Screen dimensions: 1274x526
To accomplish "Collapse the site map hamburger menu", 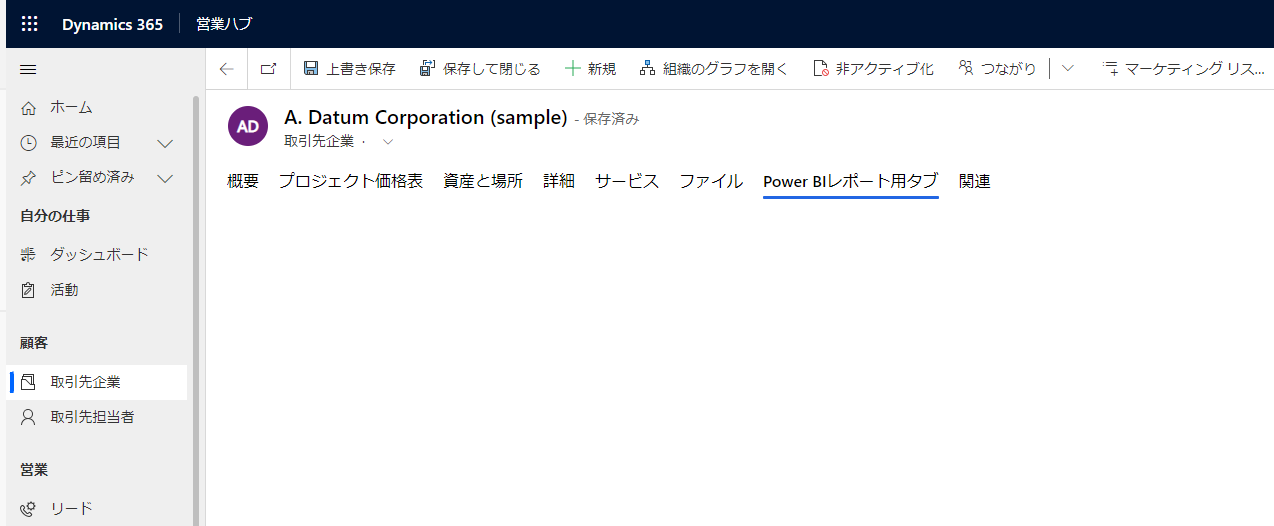I will pyautogui.click(x=28, y=69).
